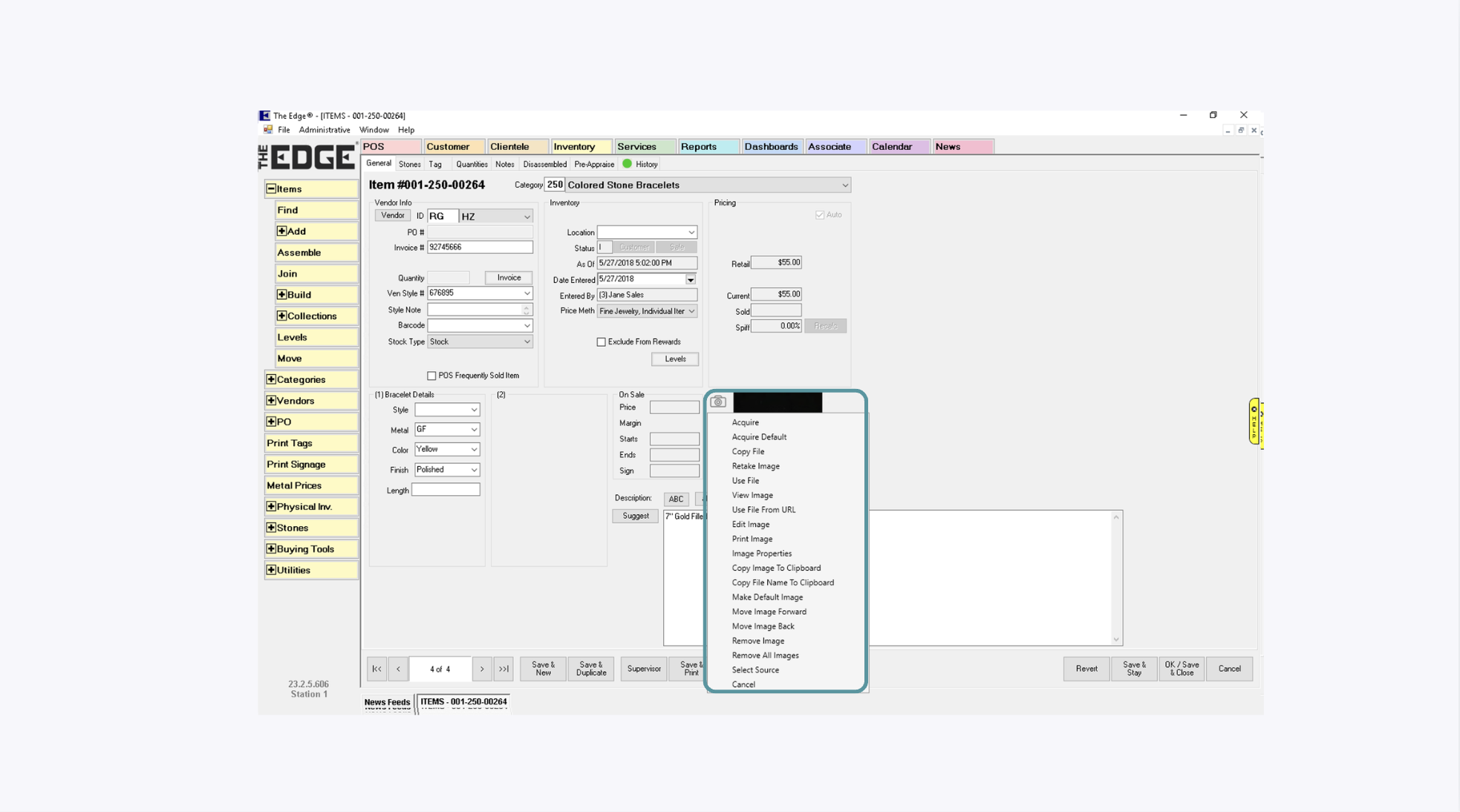Open the Dashboards main tab

tap(772, 147)
